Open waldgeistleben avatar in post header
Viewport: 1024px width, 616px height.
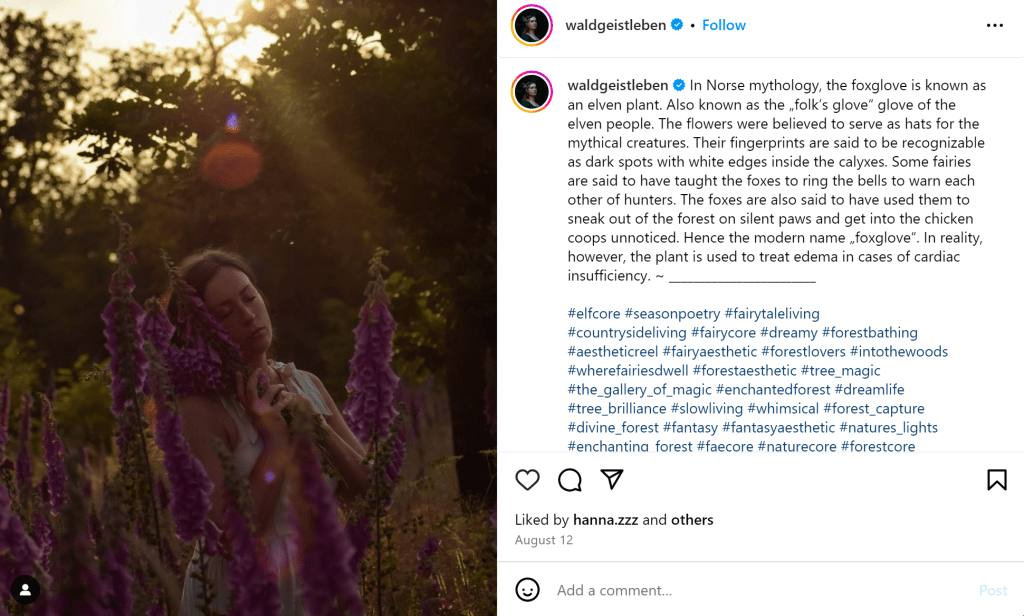[532, 25]
